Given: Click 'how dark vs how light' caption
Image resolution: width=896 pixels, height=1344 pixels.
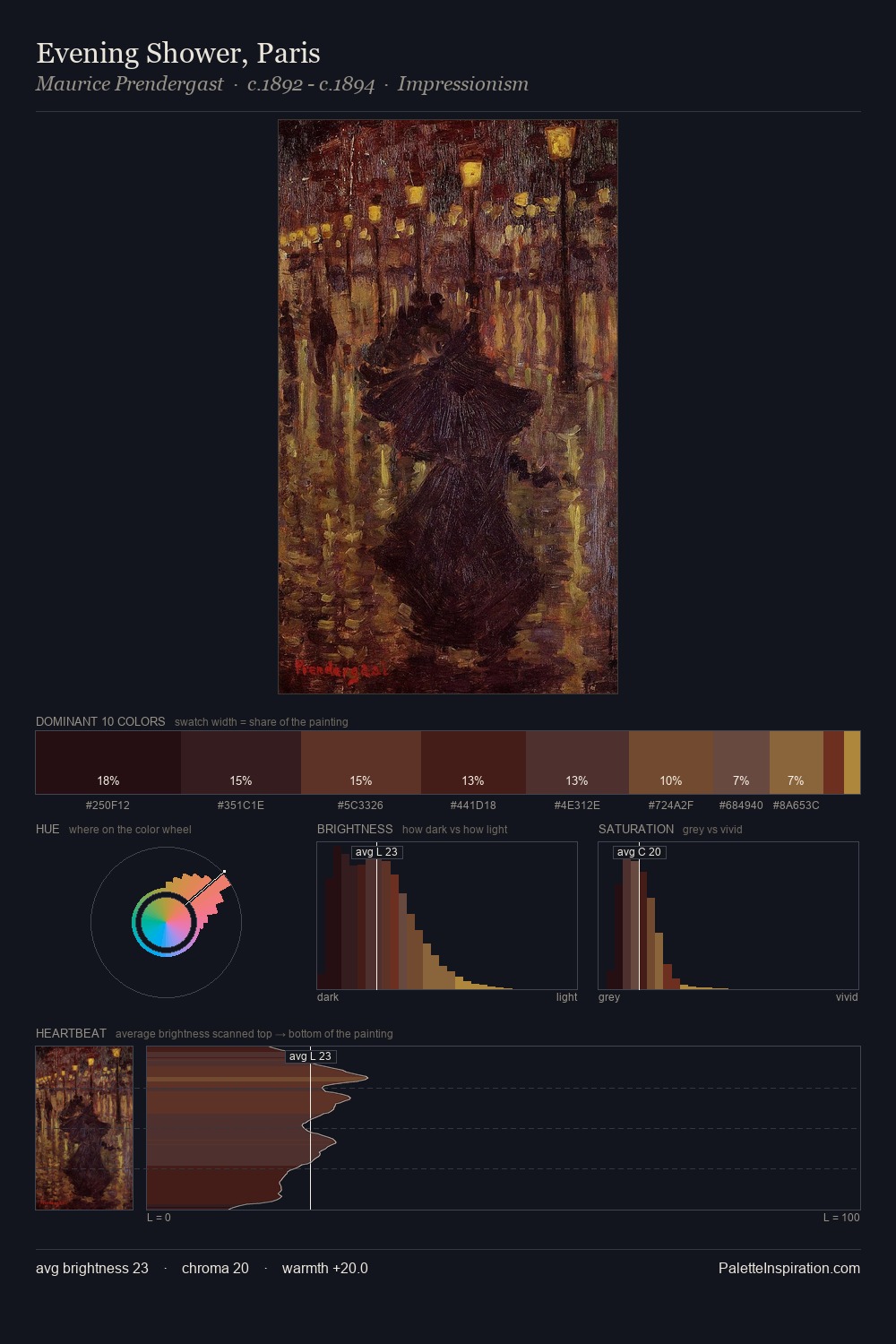Looking at the screenshot, I should click(454, 829).
